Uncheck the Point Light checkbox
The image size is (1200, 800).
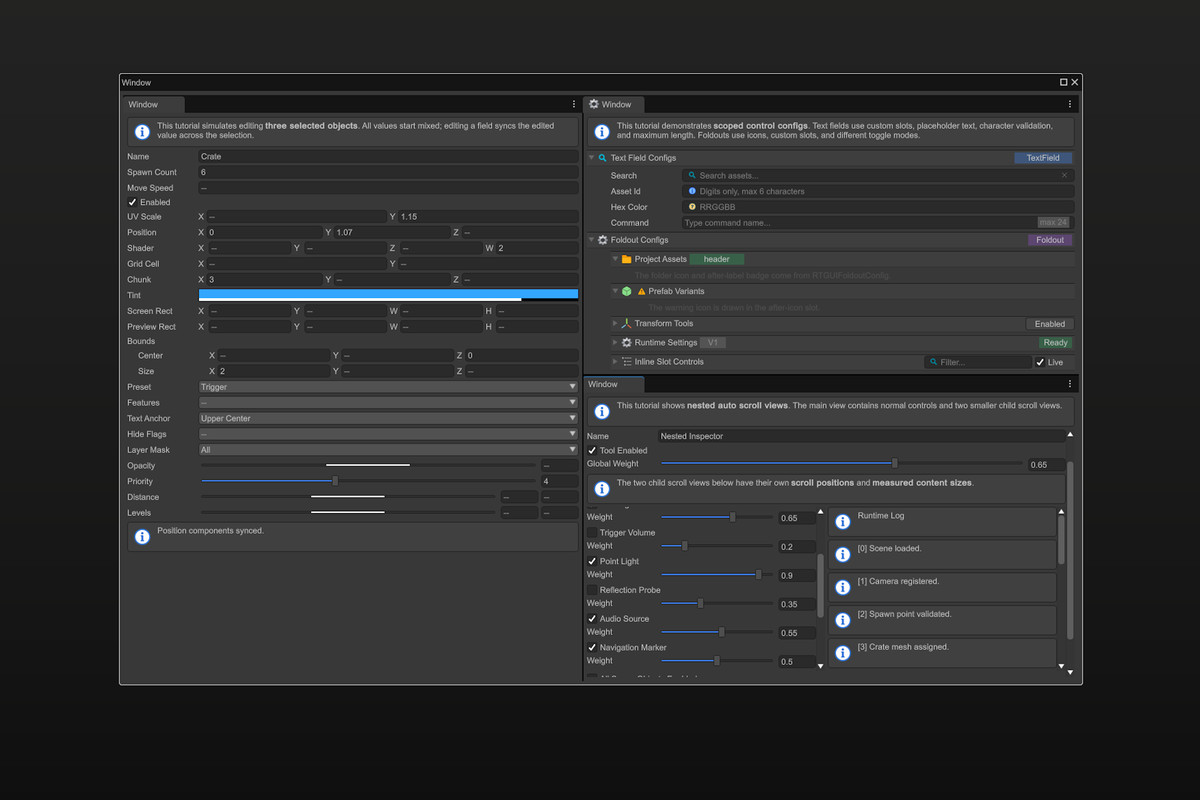click(592, 562)
